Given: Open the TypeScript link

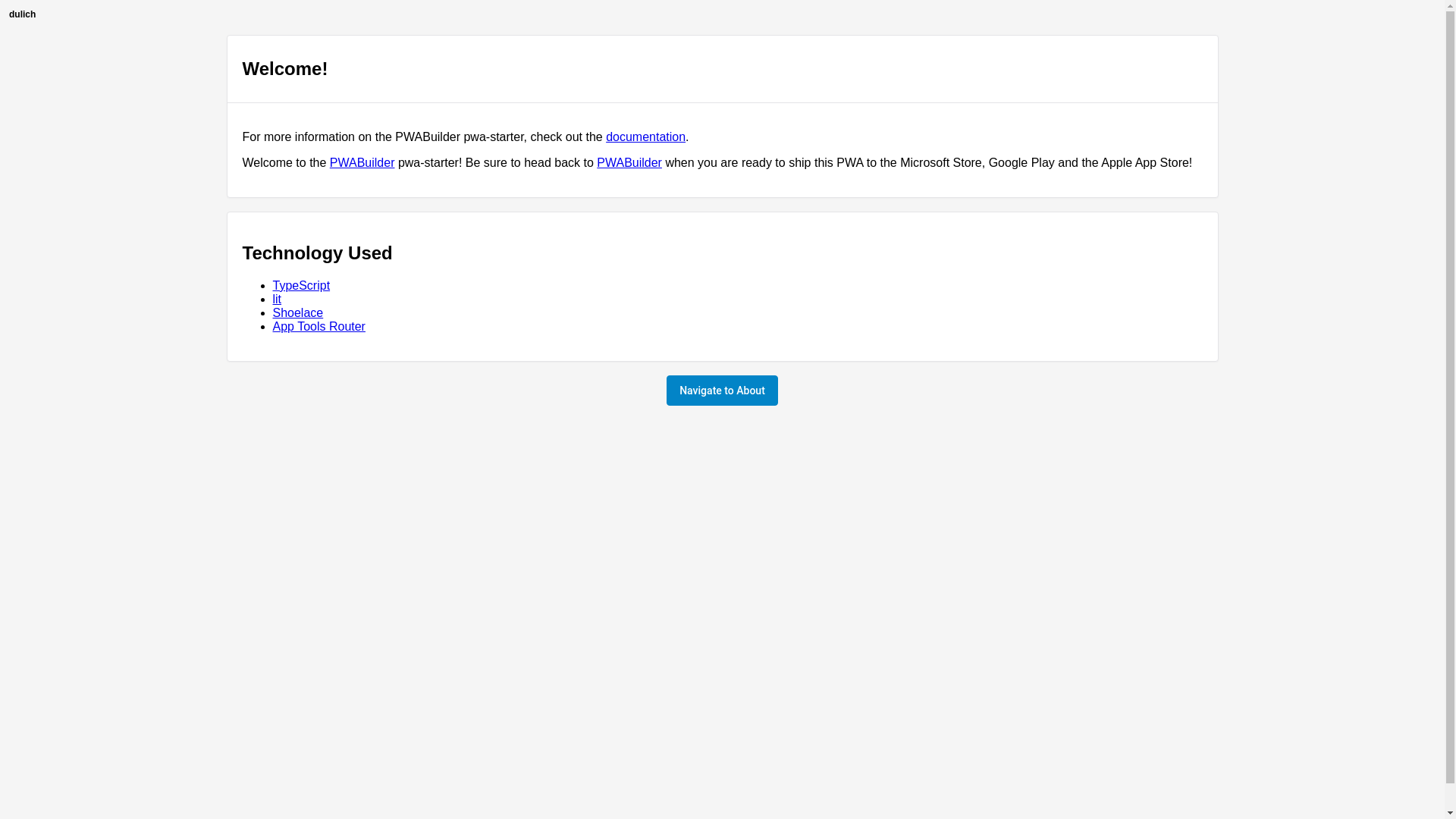Looking at the screenshot, I should (301, 286).
